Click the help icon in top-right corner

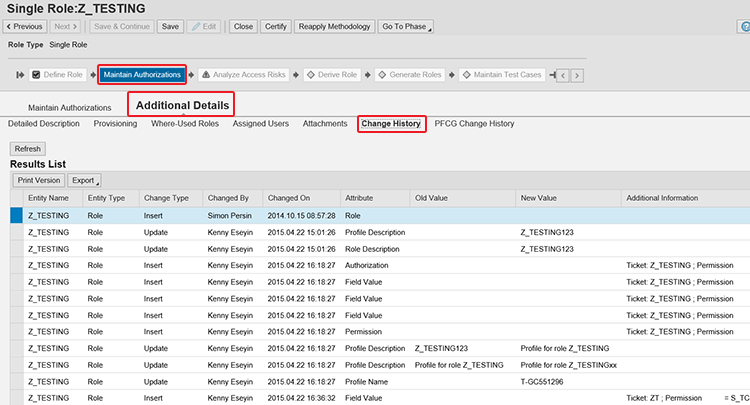(x=744, y=26)
